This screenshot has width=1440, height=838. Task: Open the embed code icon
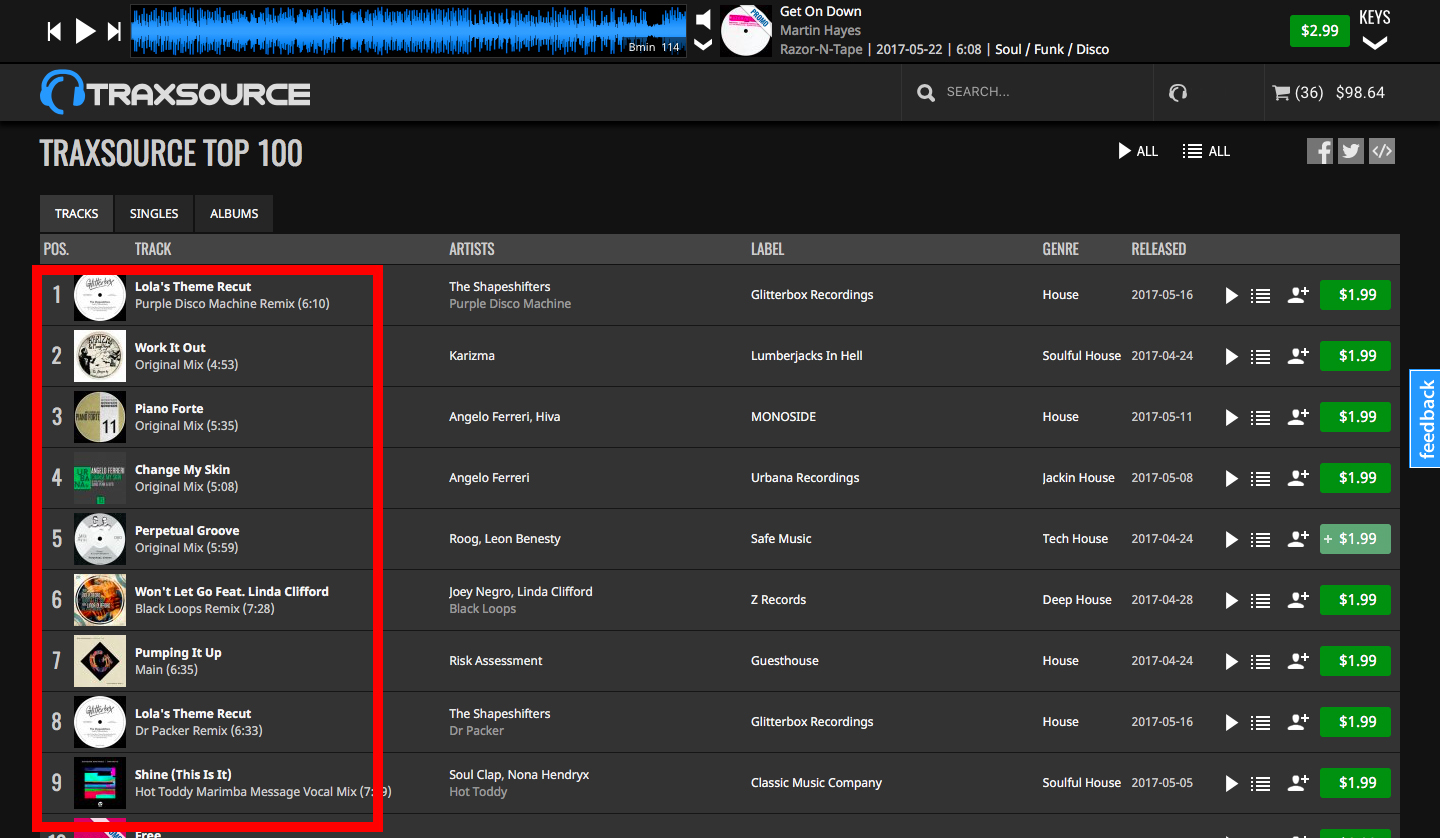(x=1382, y=151)
